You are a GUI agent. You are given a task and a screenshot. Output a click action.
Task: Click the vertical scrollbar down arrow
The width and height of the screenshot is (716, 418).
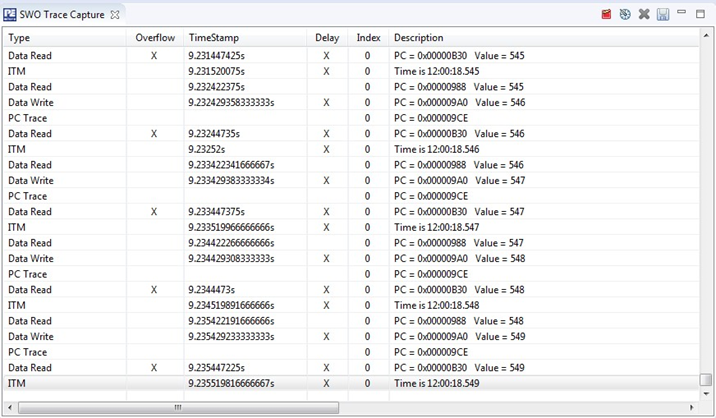(706, 393)
